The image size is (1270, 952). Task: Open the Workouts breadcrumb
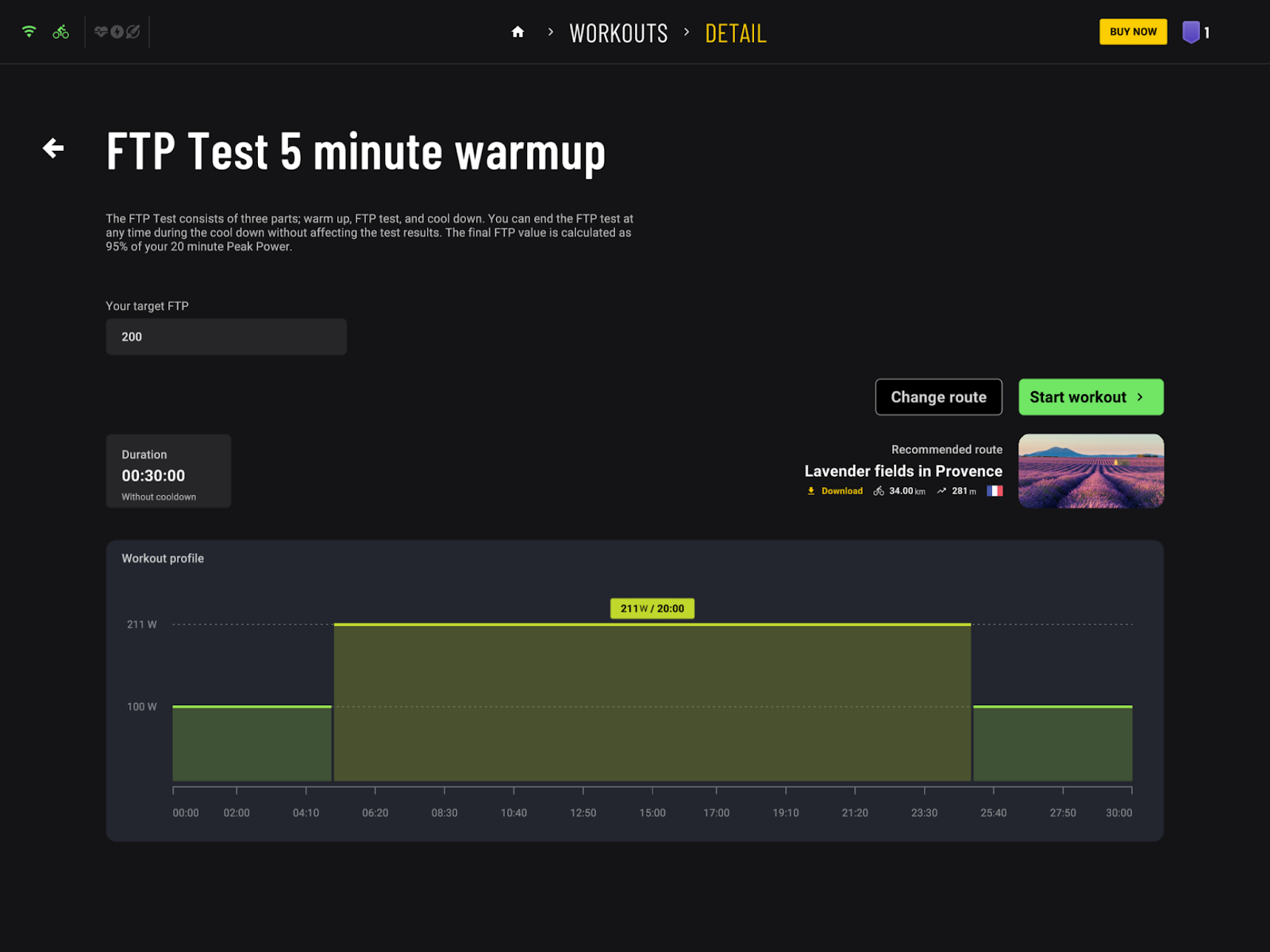click(x=618, y=33)
